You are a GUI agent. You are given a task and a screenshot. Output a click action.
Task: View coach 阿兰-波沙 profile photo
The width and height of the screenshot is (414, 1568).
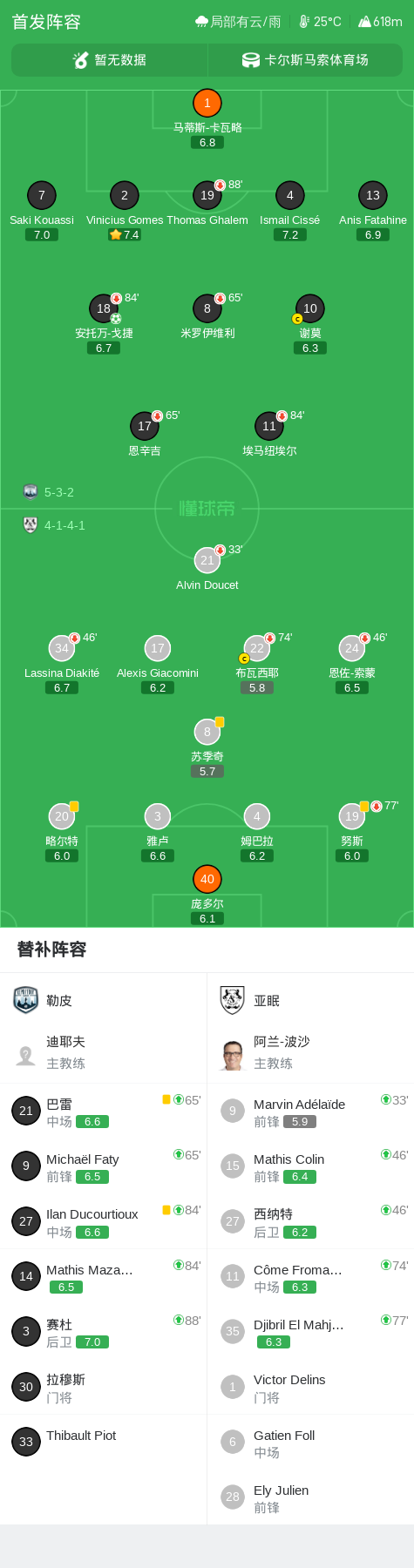point(233,1055)
